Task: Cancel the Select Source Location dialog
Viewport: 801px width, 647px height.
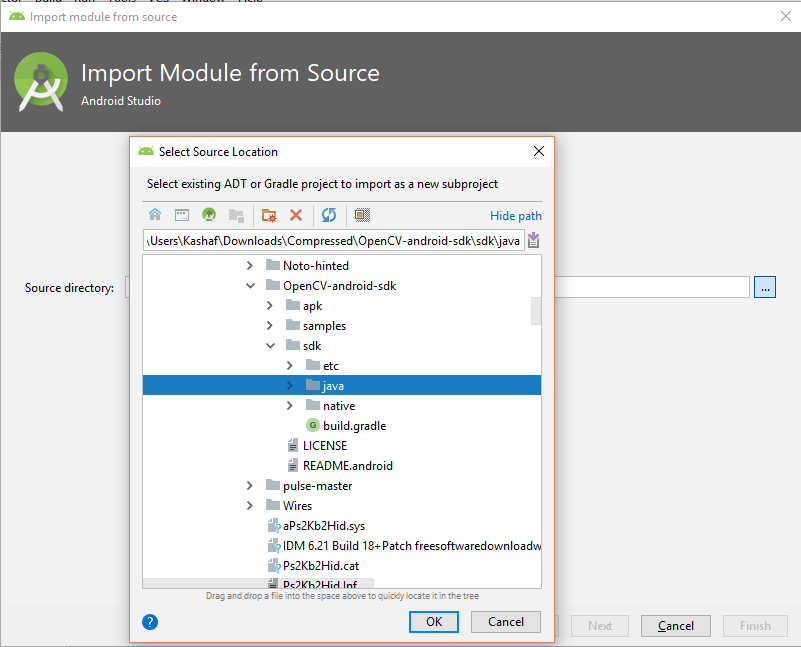Action: (506, 621)
